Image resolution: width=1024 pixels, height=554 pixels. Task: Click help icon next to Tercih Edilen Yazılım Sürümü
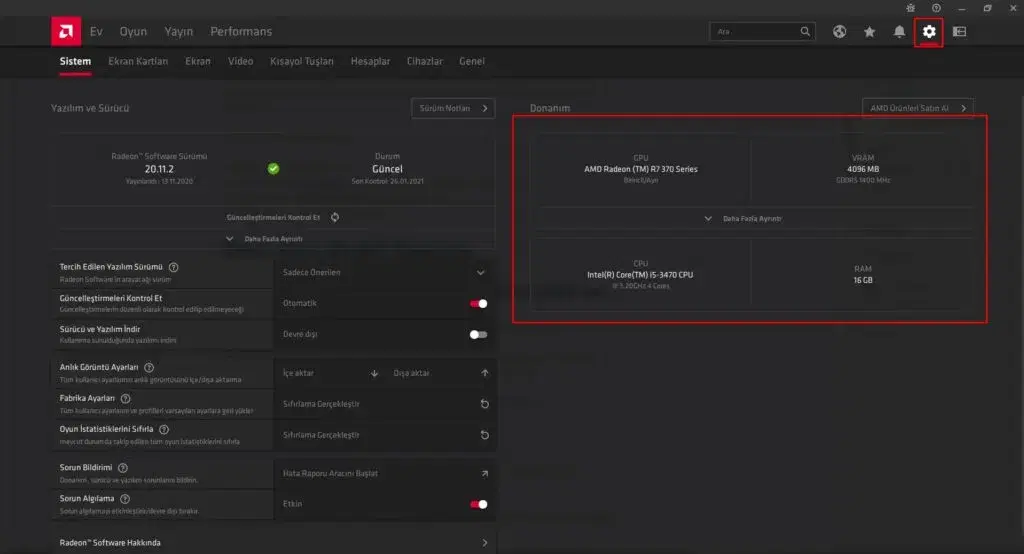(173, 267)
